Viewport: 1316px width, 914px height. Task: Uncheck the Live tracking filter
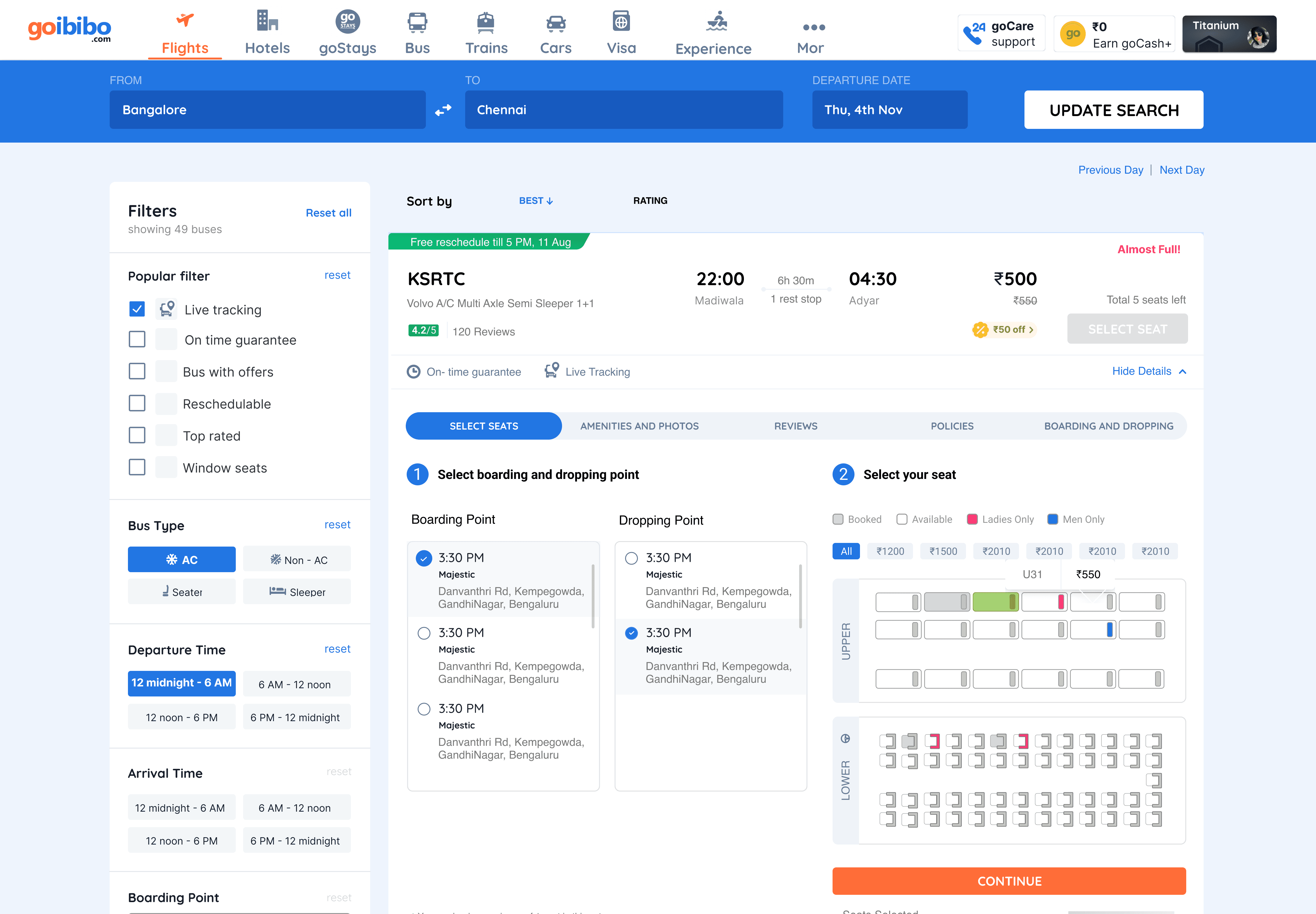click(137, 309)
